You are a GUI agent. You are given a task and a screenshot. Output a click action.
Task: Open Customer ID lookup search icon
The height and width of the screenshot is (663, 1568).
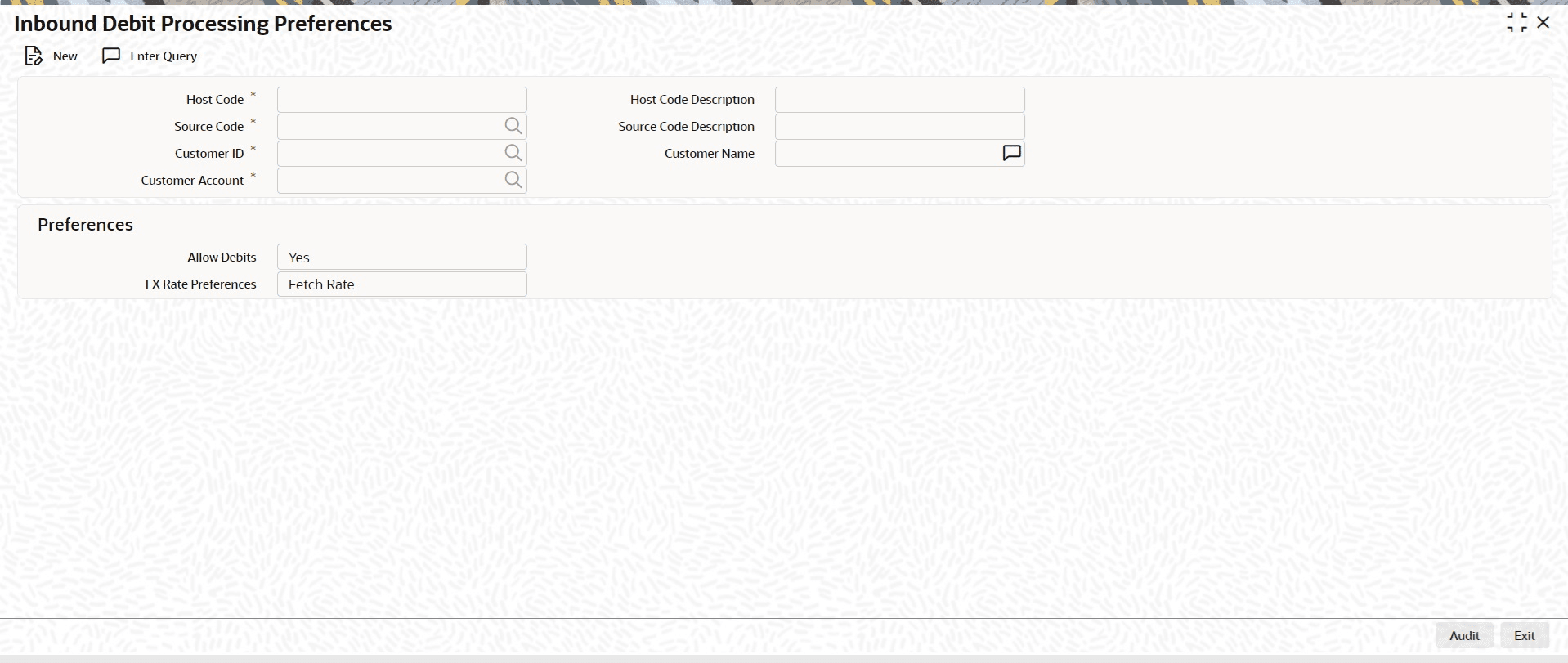(513, 153)
